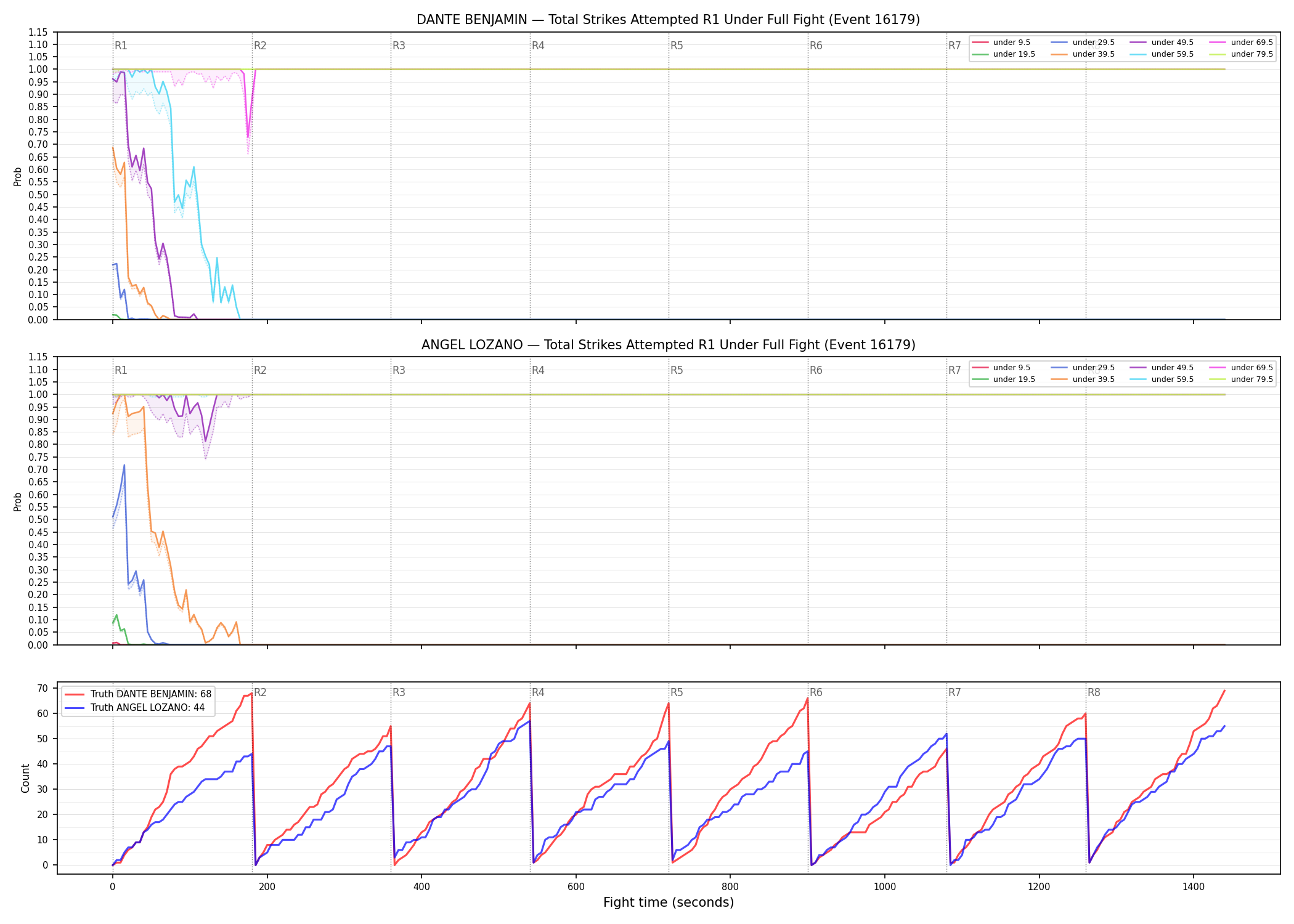1294x924 pixels.
Task: Select 'under 79.5' legend entry in Angel Lozano chart
Action: (x=1242, y=379)
